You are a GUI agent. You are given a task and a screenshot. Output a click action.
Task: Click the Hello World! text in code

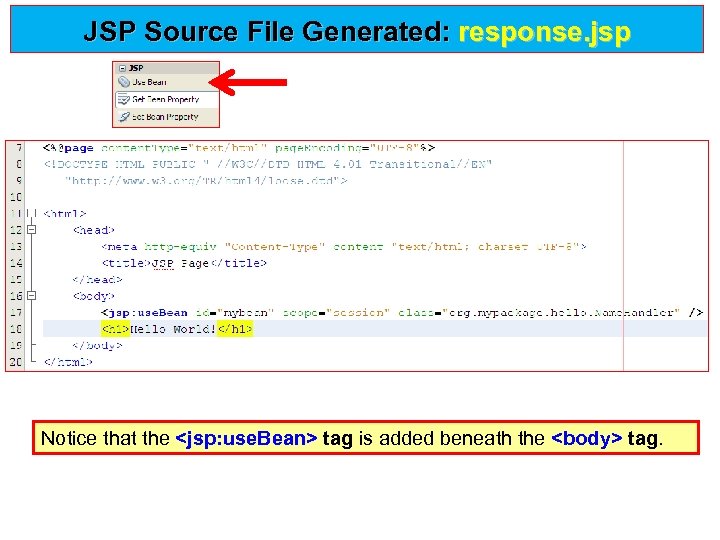pos(173,329)
